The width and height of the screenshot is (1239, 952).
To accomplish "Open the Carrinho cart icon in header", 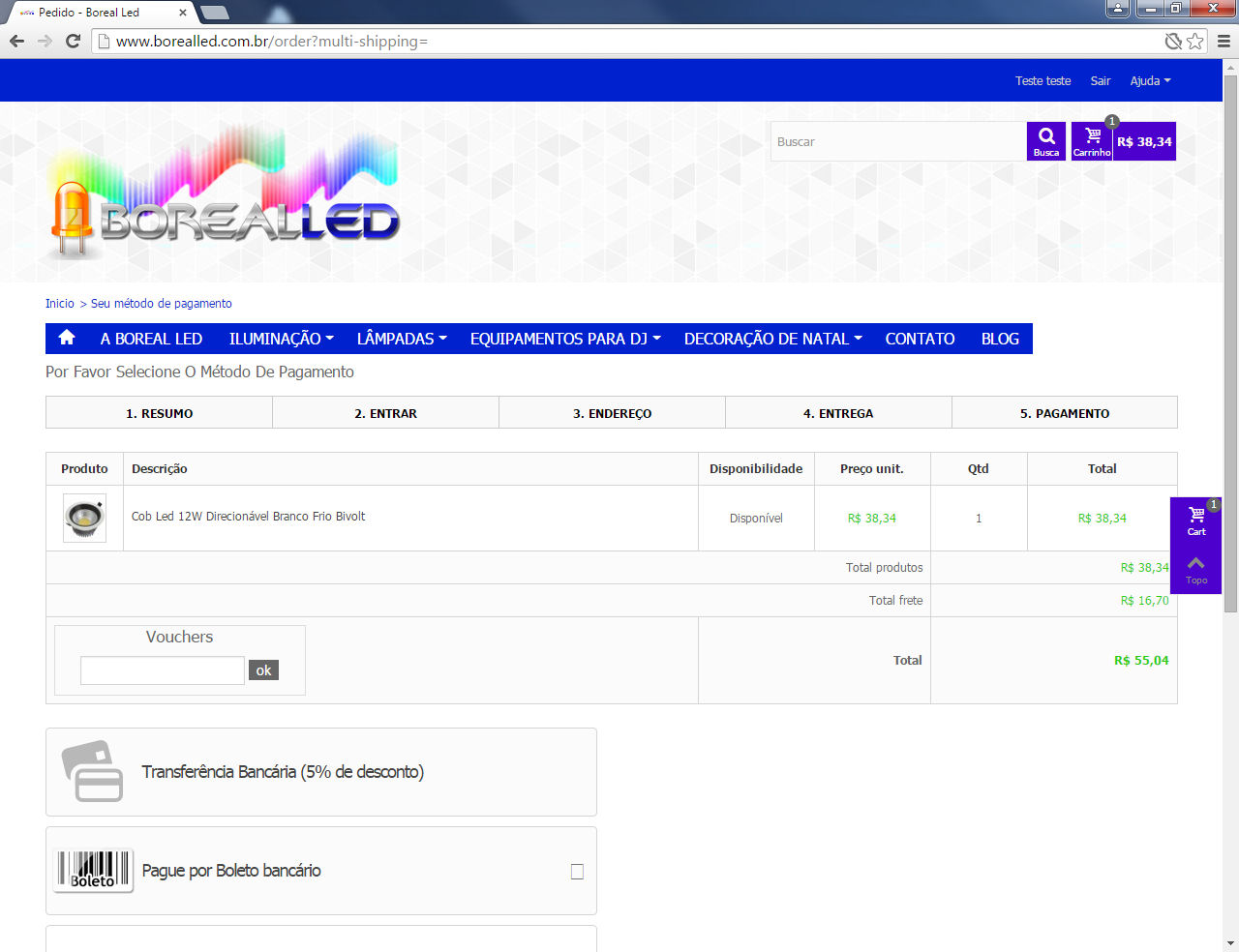I will tap(1092, 141).
